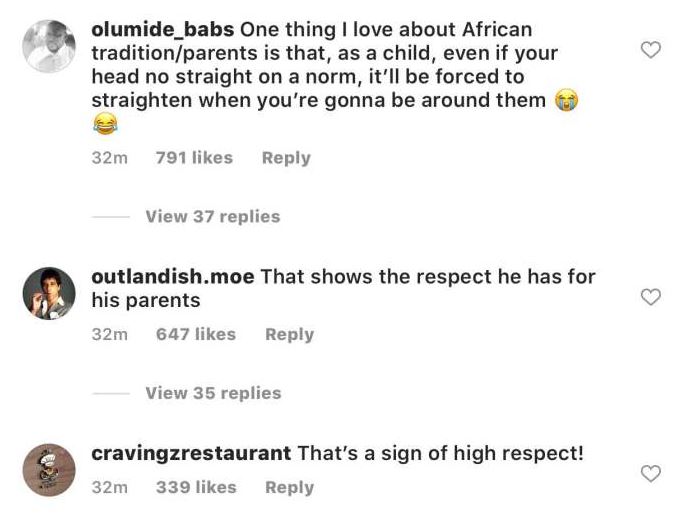The height and width of the screenshot is (513, 699).
Task: Reply to outlandish.moe's comment
Action: tap(289, 335)
